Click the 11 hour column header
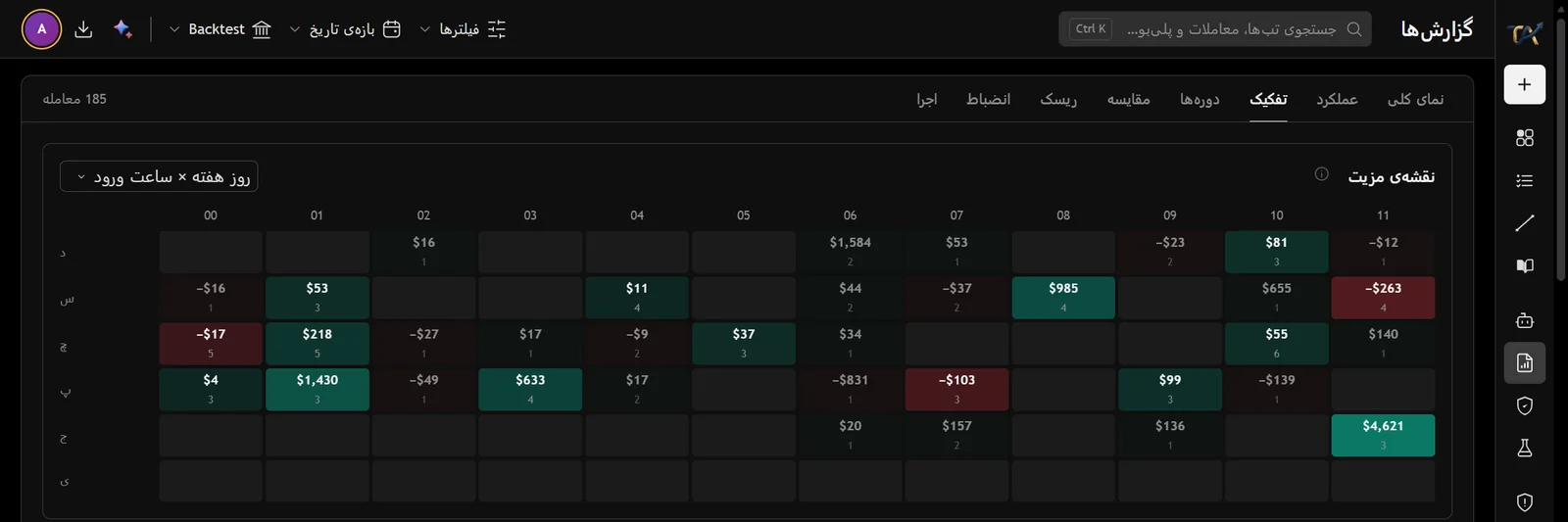 pyautogui.click(x=1383, y=215)
